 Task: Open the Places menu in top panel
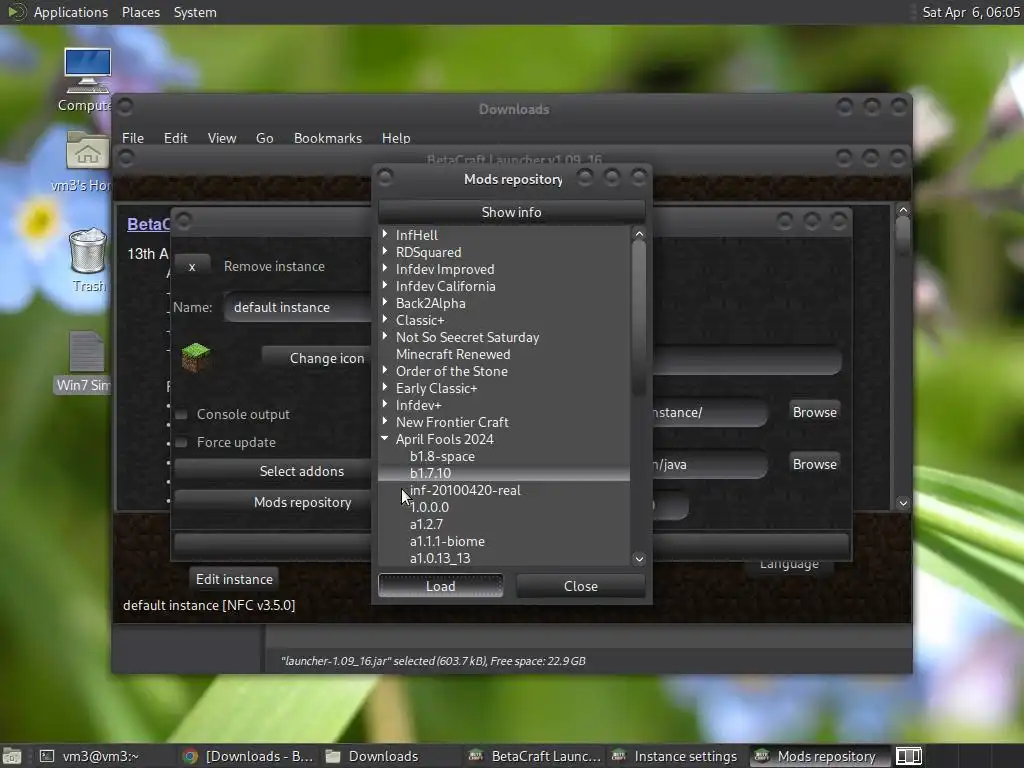click(140, 12)
